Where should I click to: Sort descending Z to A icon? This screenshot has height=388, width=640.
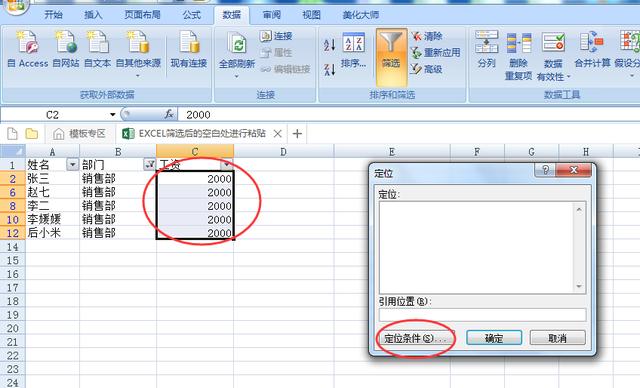click(329, 69)
